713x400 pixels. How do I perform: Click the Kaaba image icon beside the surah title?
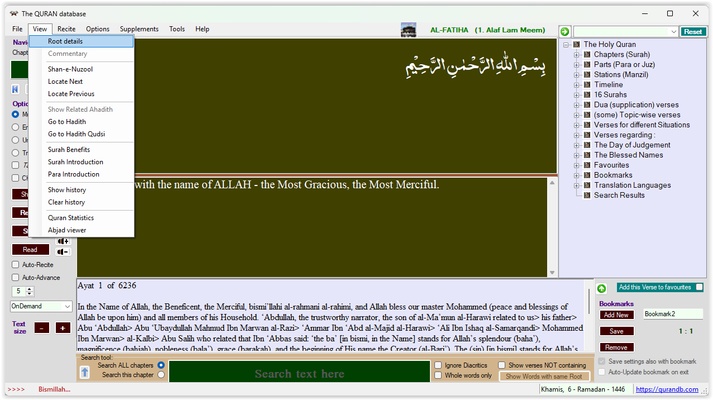408,30
